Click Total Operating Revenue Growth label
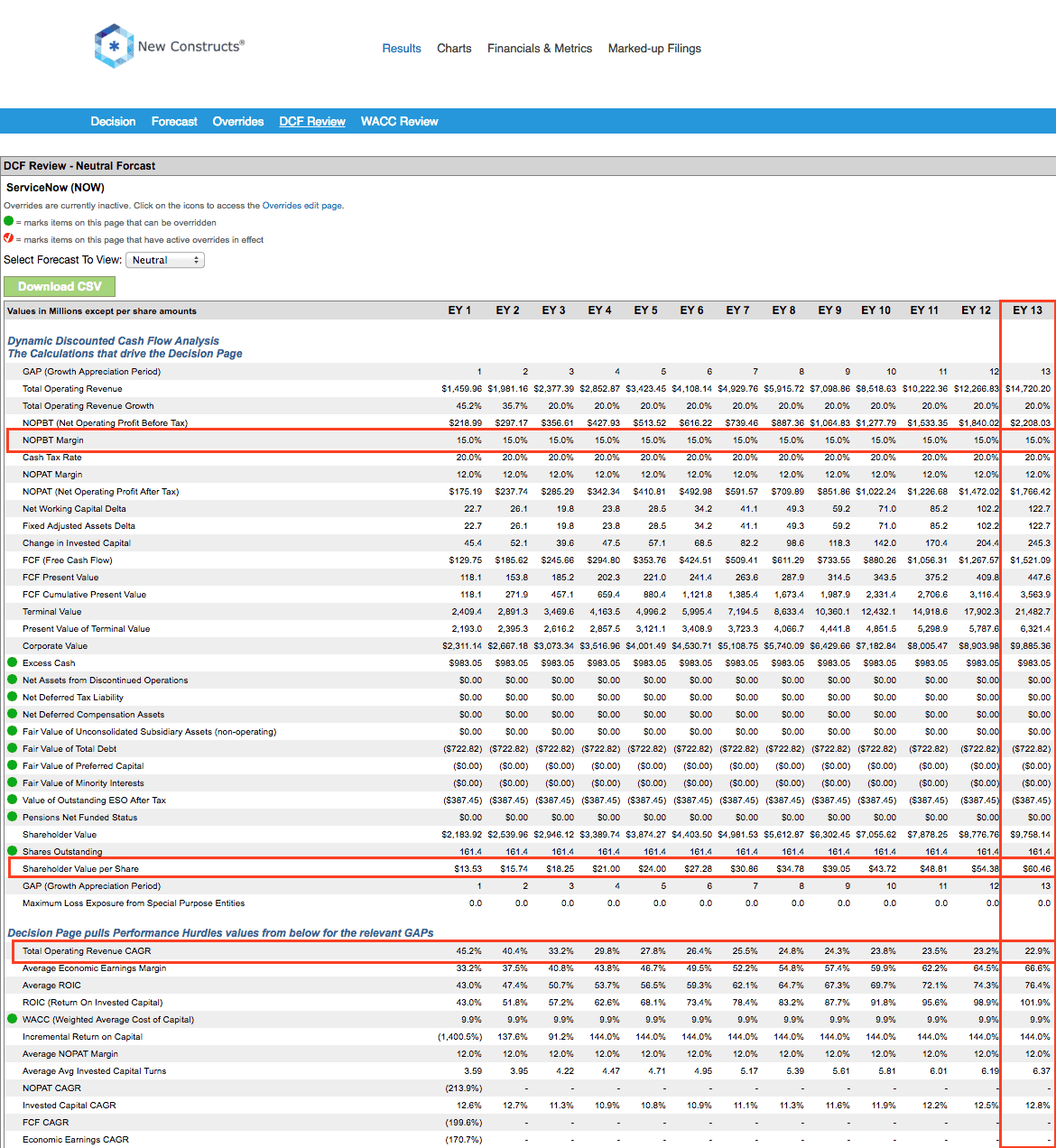The height and width of the screenshot is (1148, 1056). pos(88,406)
